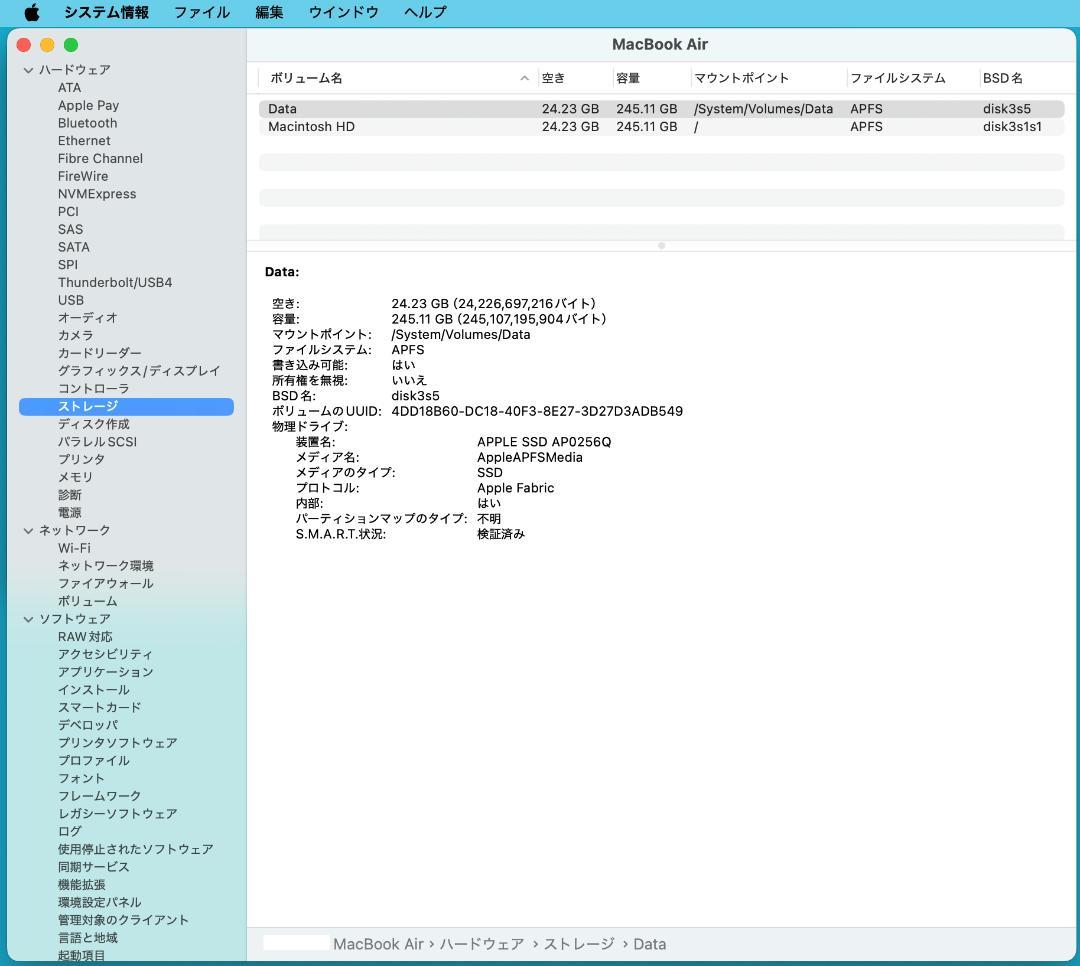The width and height of the screenshot is (1080, 966).
Task: Select USB in the sidebar
Action: tap(70, 300)
